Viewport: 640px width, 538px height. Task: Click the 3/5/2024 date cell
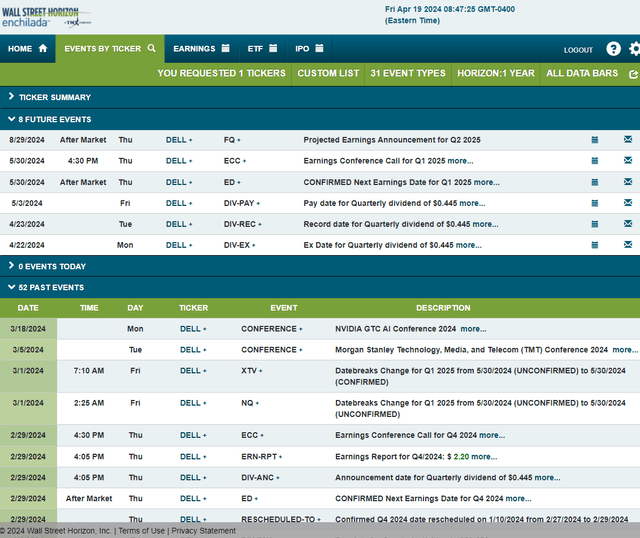point(28,350)
